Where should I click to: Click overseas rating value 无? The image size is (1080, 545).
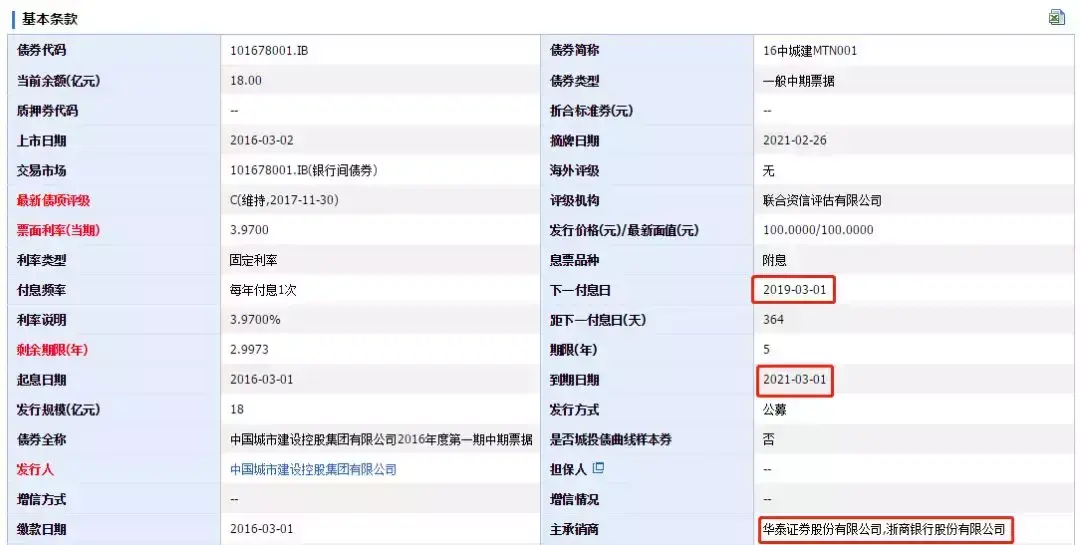[x=769, y=170]
